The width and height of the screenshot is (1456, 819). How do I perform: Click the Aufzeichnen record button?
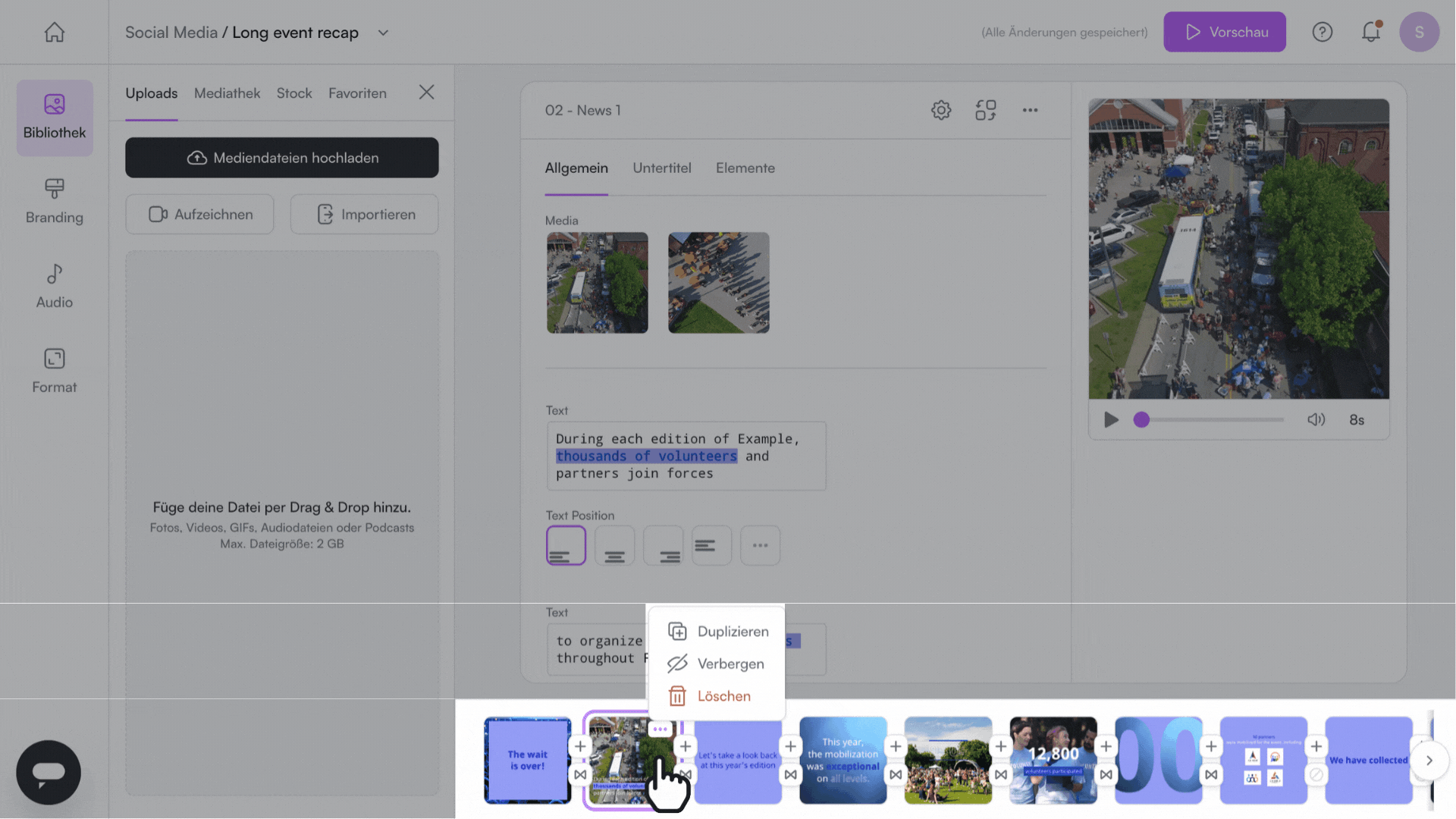pyautogui.click(x=199, y=215)
